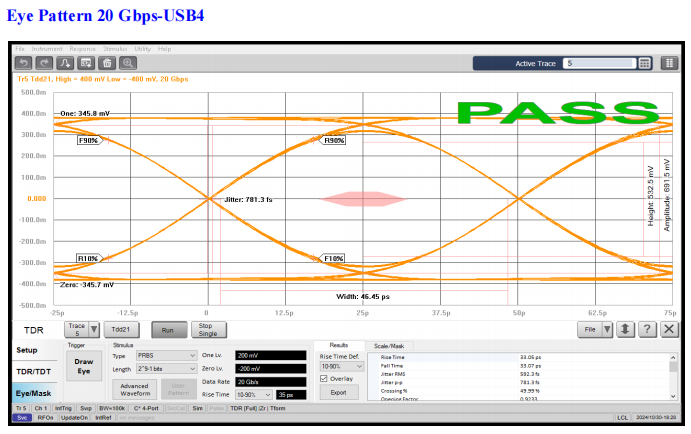Open the Help menu
The height and width of the screenshot is (434, 691).
164,49
